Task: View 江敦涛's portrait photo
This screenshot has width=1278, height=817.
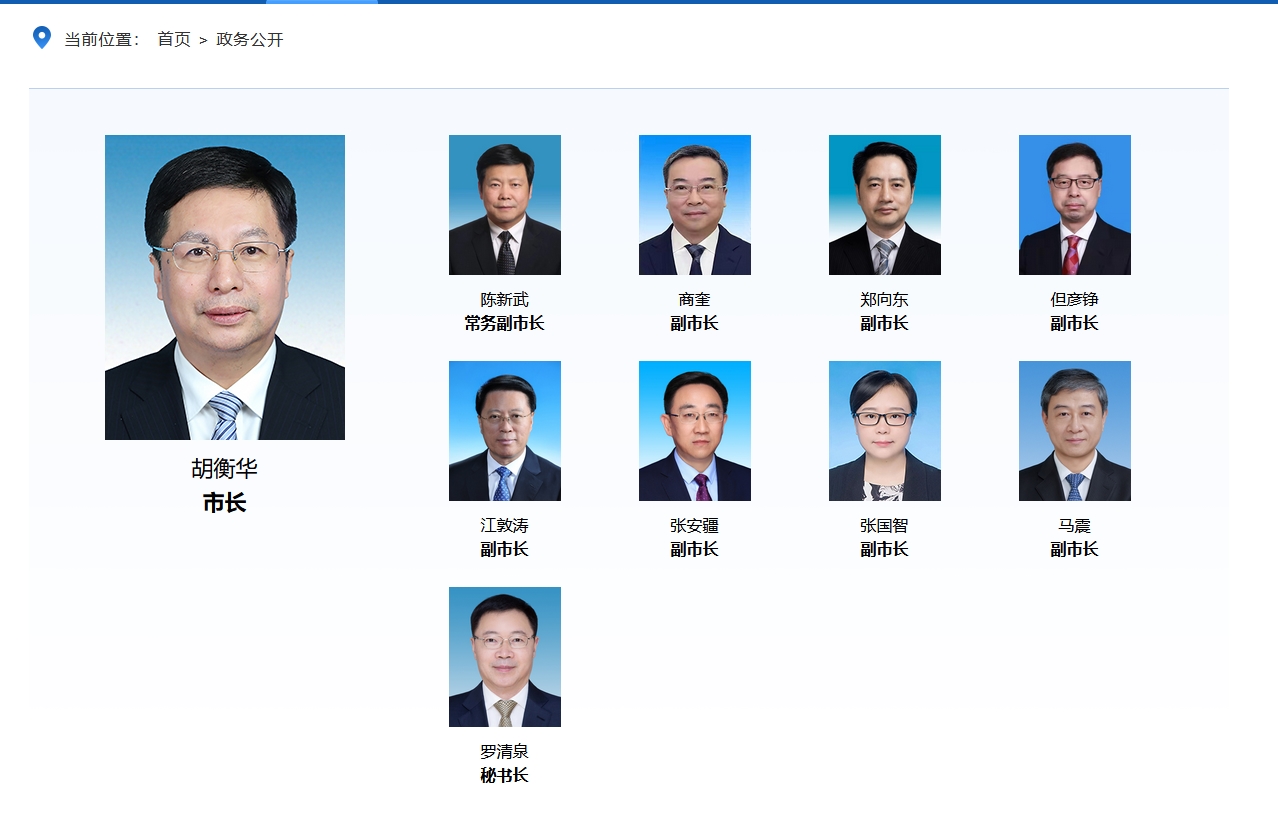Action: 505,431
